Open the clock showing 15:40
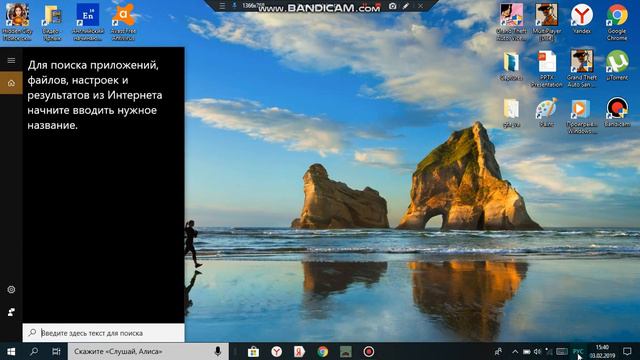The width and height of the screenshot is (640, 360). (x=602, y=351)
